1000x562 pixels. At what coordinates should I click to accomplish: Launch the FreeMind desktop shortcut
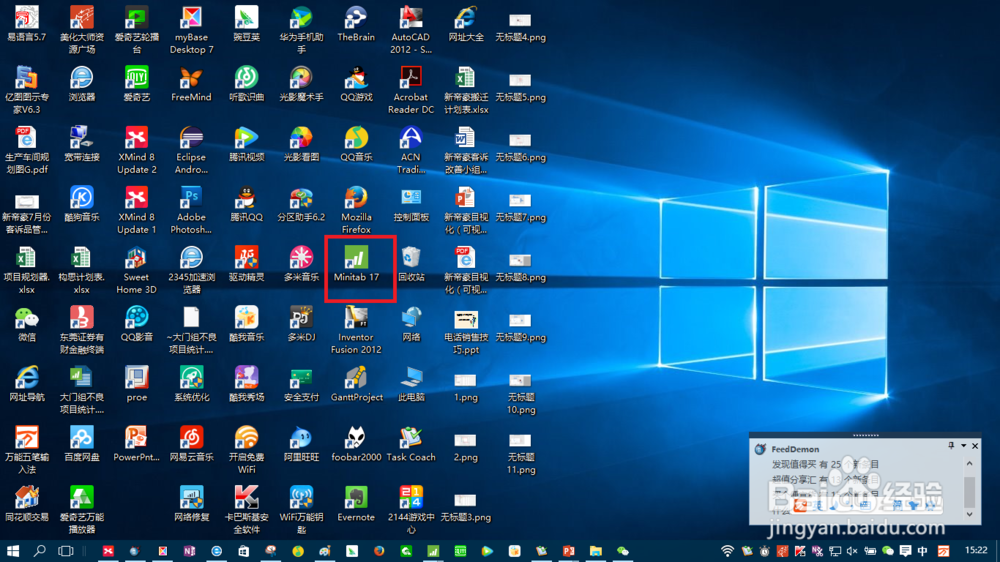[x=191, y=84]
